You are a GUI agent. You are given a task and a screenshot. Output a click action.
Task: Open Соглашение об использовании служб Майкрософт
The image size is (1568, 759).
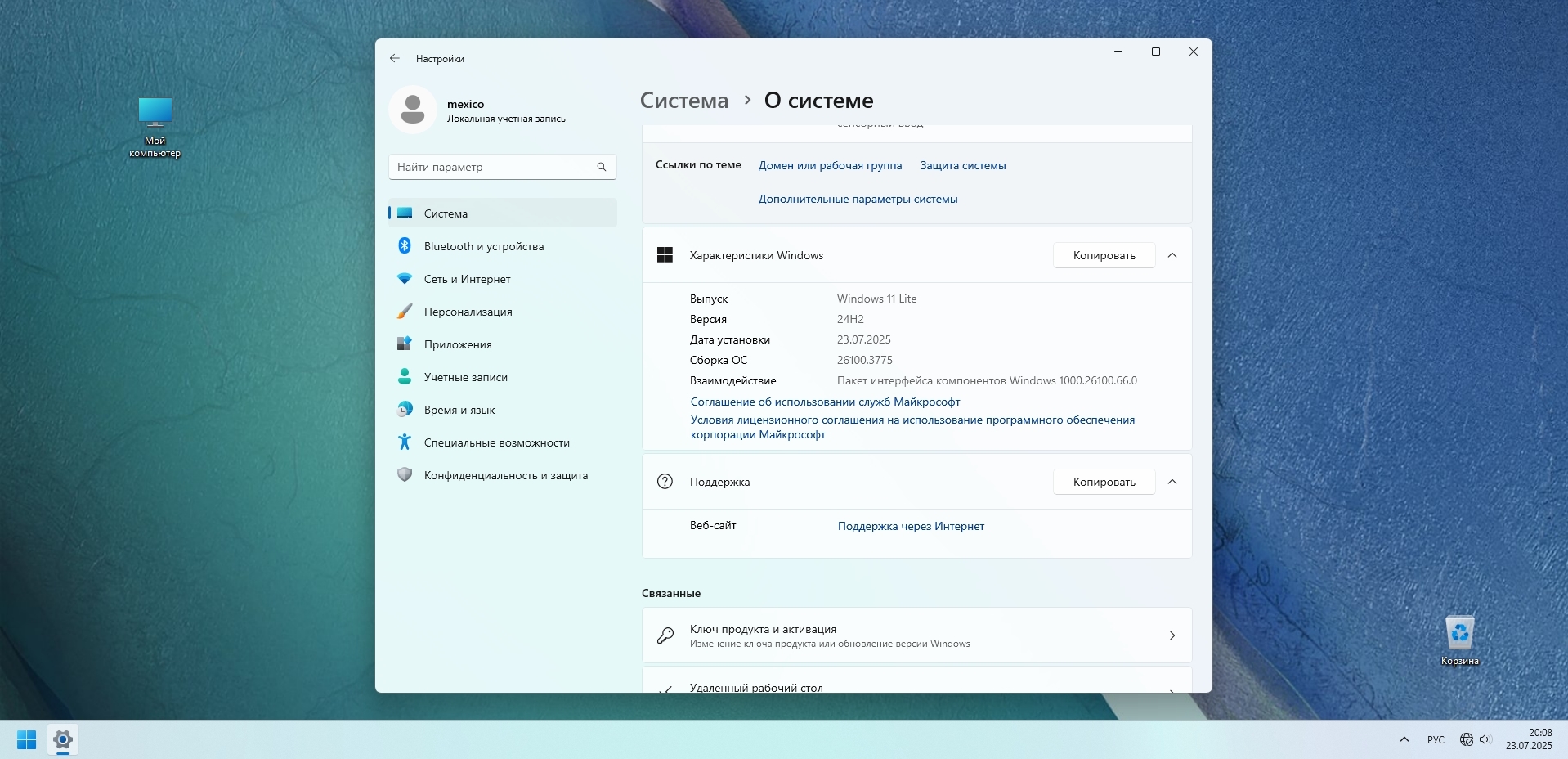(x=825, y=402)
